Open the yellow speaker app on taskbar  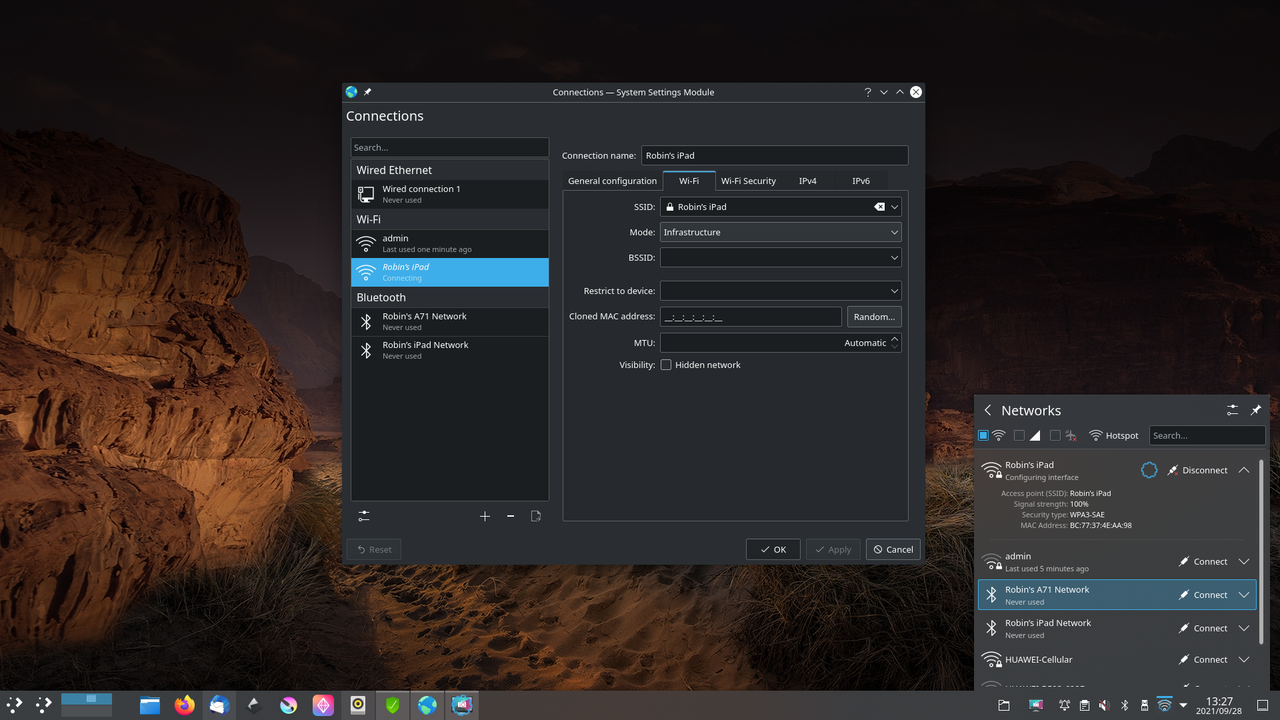[358, 705]
